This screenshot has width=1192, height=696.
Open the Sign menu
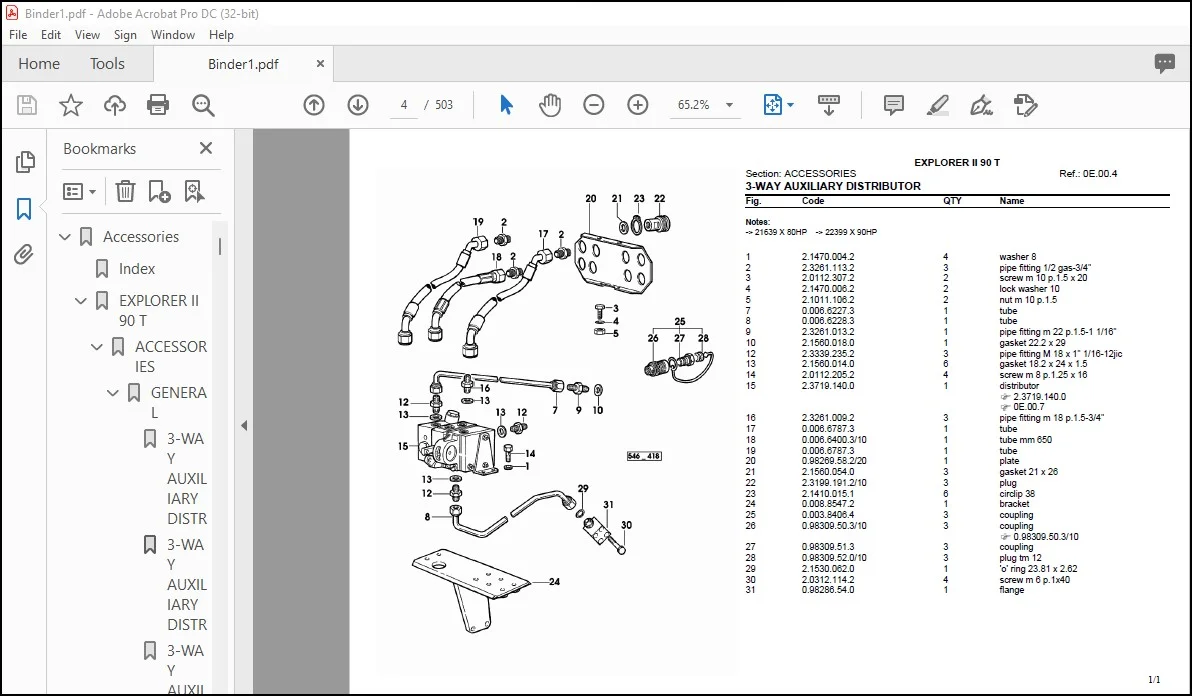click(125, 35)
